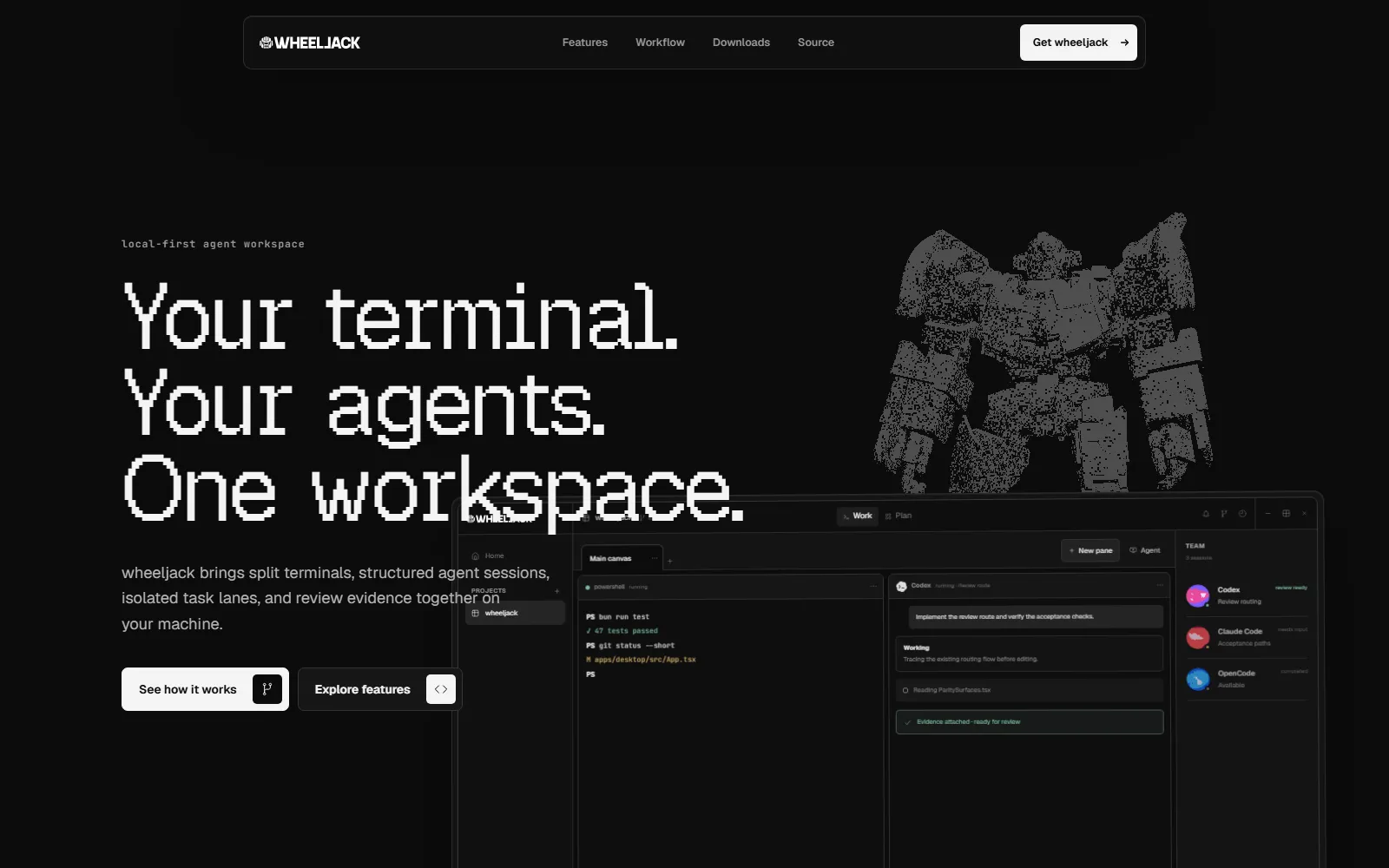Open the Codex pane ellipsis menu

tap(1160, 586)
